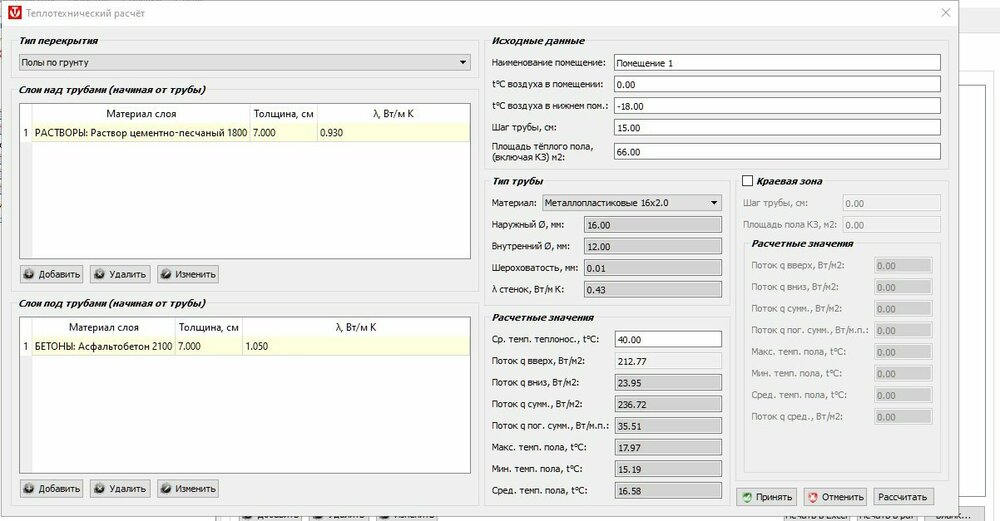Screen dimensions: 1000x521
Task: Click the red Отменить icon
Action: (x=814, y=497)
